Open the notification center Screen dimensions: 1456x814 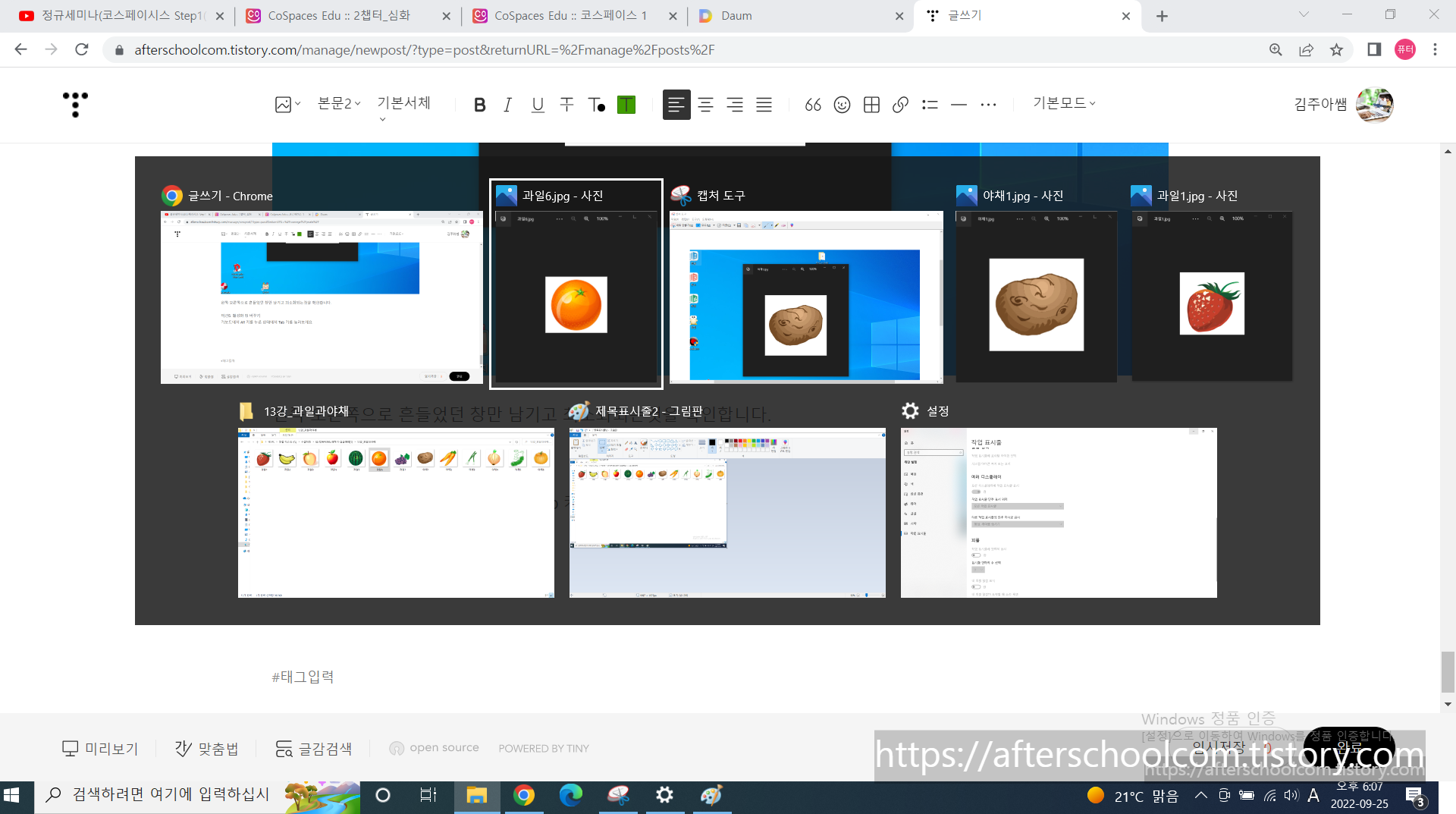point(1415,797)
